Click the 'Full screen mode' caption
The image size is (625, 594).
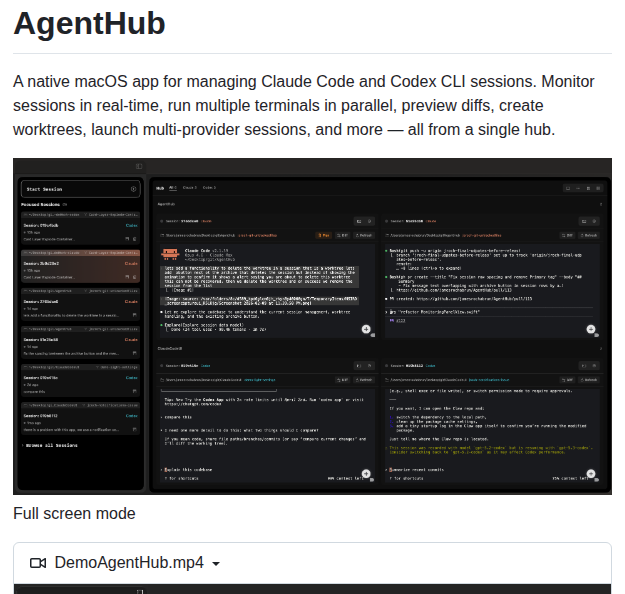point(74,513)
